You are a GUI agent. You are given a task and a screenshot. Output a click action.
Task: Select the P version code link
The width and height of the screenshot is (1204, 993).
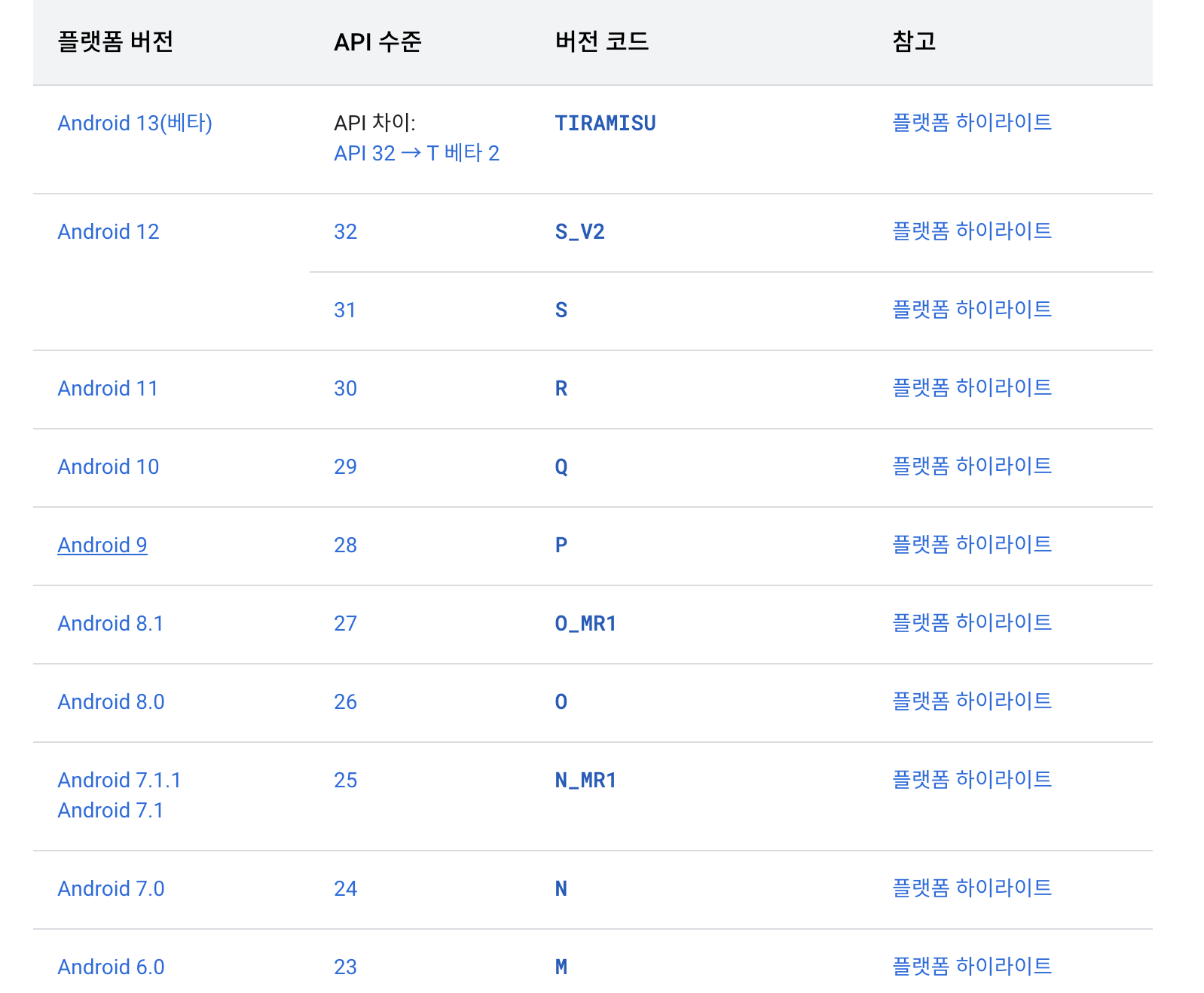[x=561, y=545]
